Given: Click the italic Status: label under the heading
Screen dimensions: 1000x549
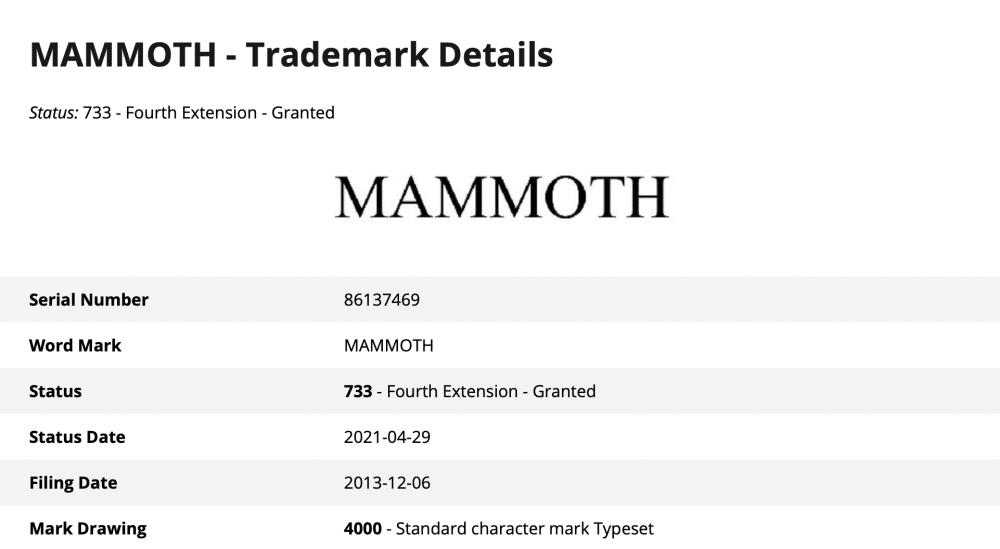Looking at the screenshot, I should pos(54,113).
